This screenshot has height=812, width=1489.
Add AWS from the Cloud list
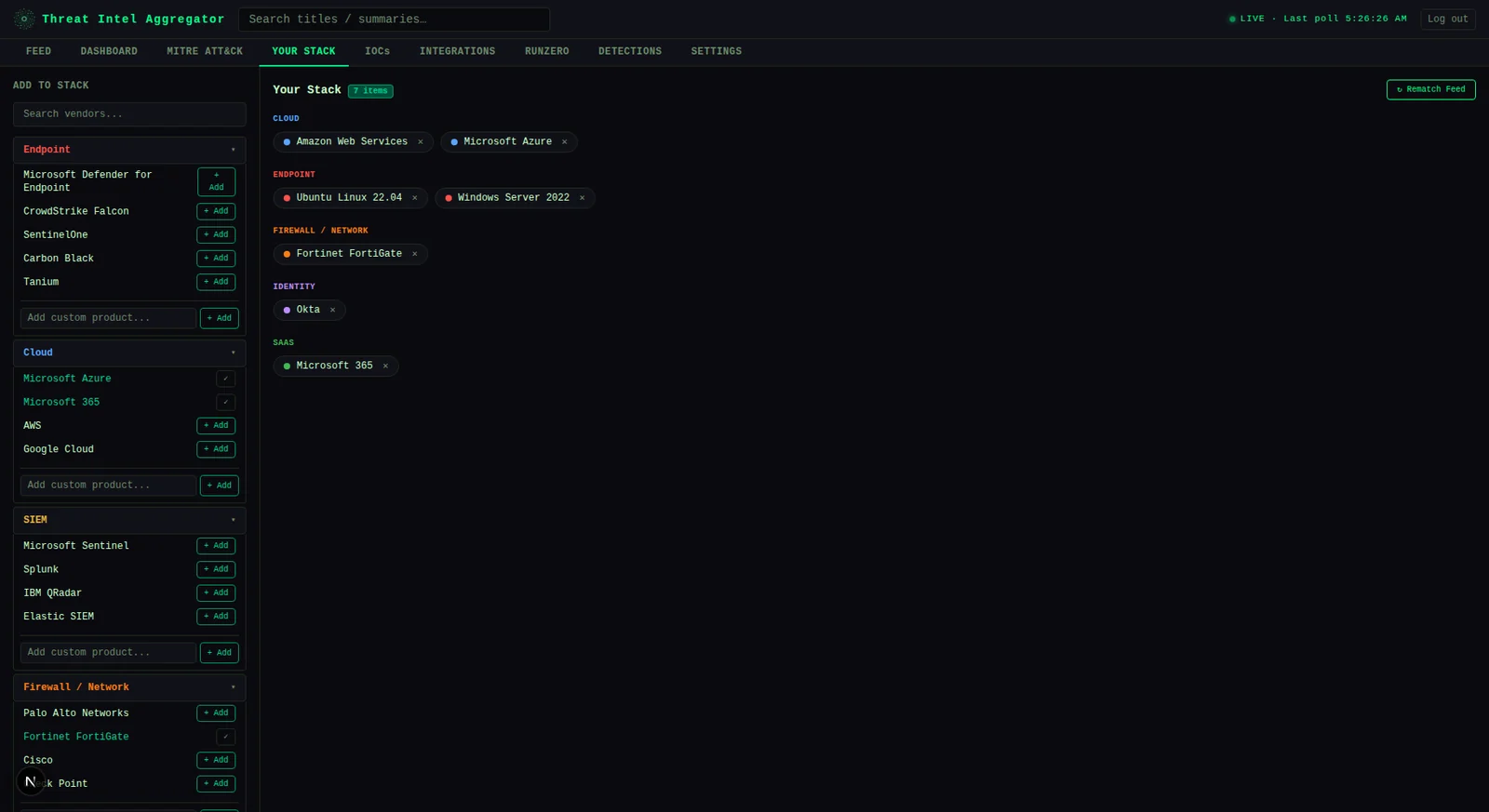(216, 425)
